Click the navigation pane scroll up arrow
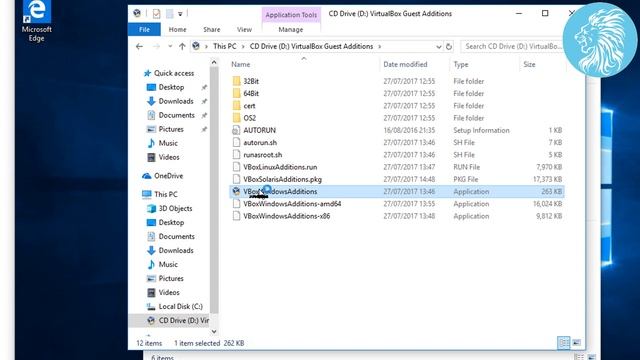The height and width of the screenshot is (360, 640). 214,62
